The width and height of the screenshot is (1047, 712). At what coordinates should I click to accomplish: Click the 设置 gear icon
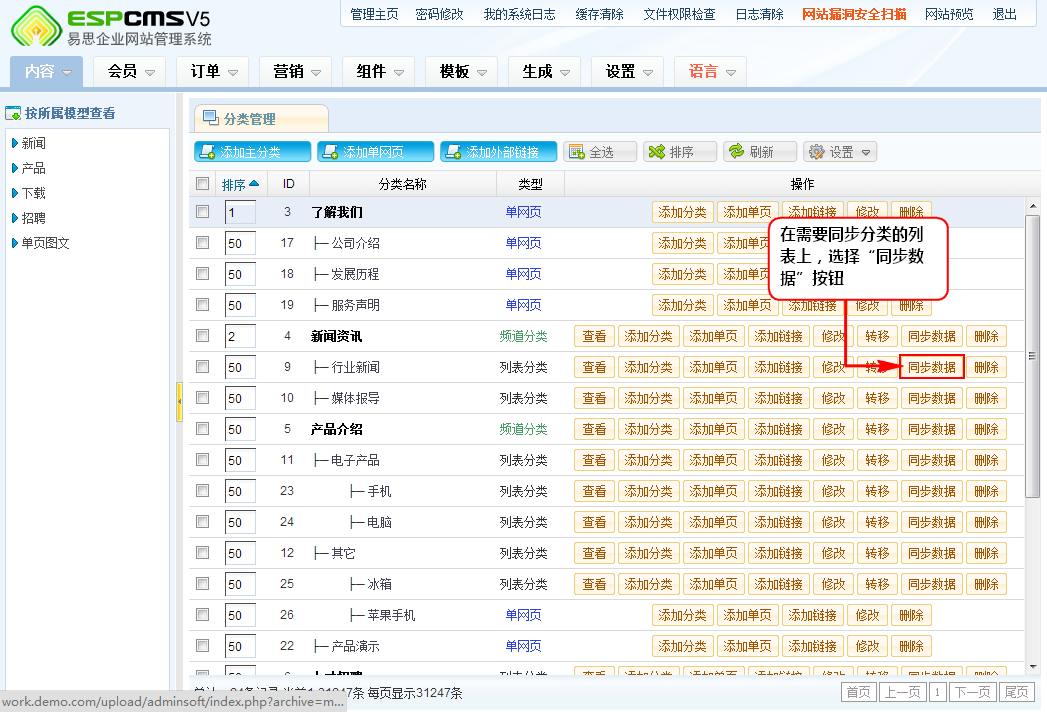click(x=816, y=152)
